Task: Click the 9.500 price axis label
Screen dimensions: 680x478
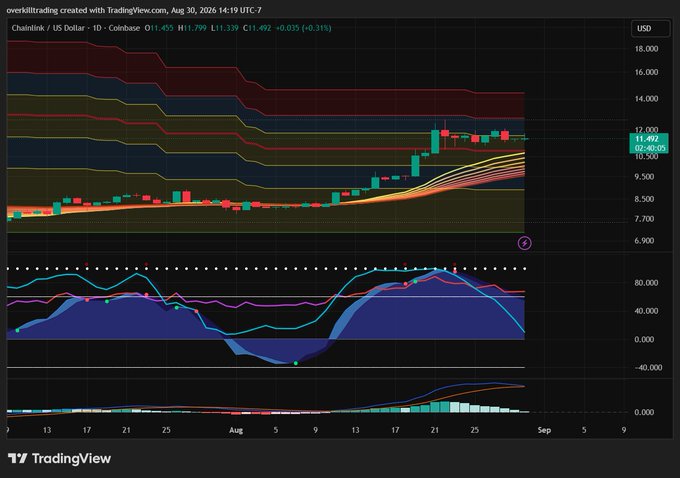Action: (644, 177)
